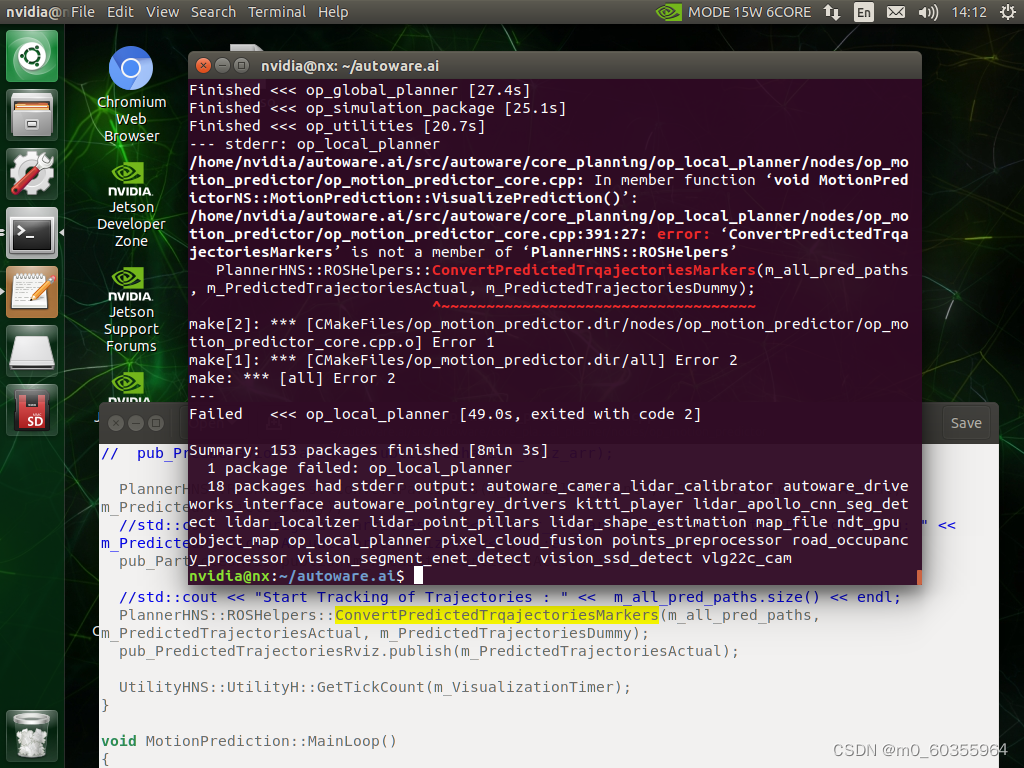Open NVIDIA power mode 15W 6CORE indicator
1024x768 pixels.
pyautogui.click(x=733, y=12)
